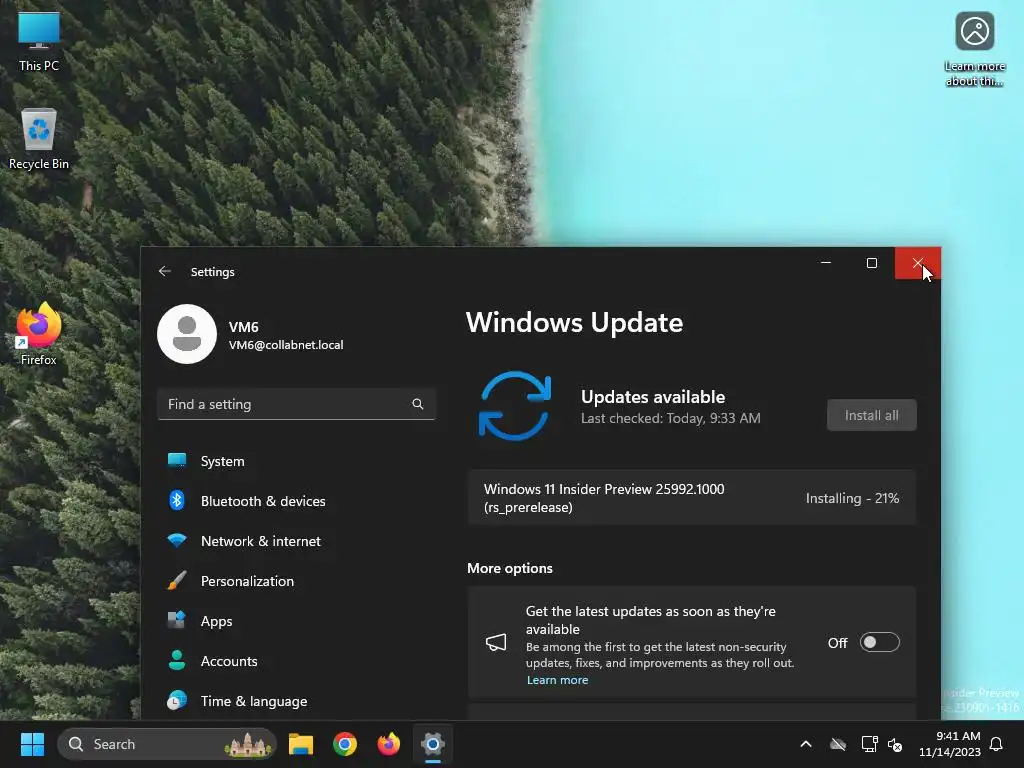This screenshot has width=1024, height=768.
Task: Click the blue update sync arrows icon
Action: tap(515, 406)
